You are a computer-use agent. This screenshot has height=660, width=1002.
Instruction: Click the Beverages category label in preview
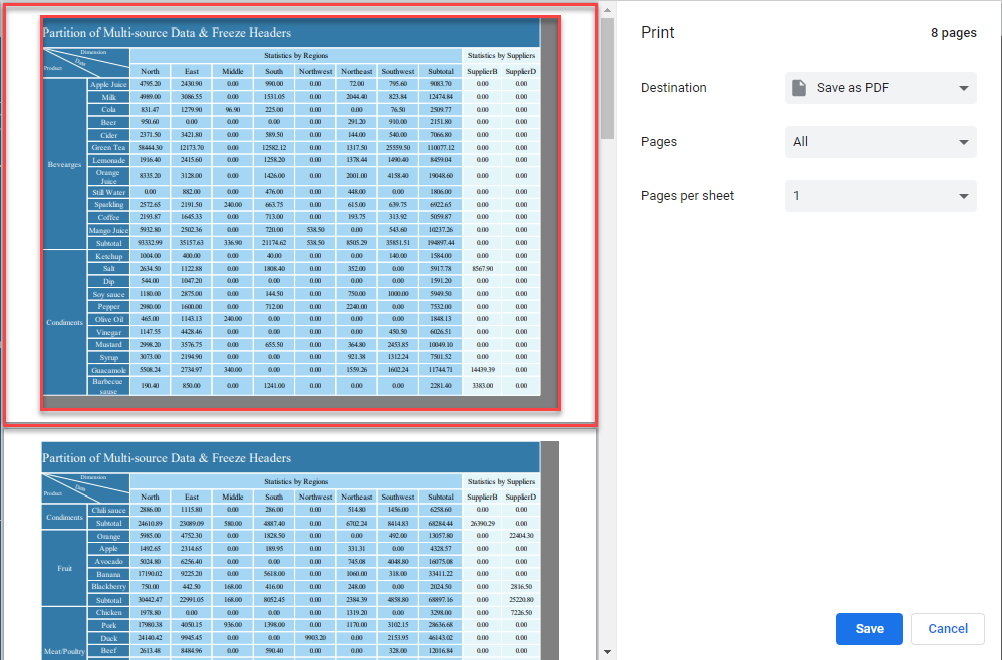click(64, 165)
